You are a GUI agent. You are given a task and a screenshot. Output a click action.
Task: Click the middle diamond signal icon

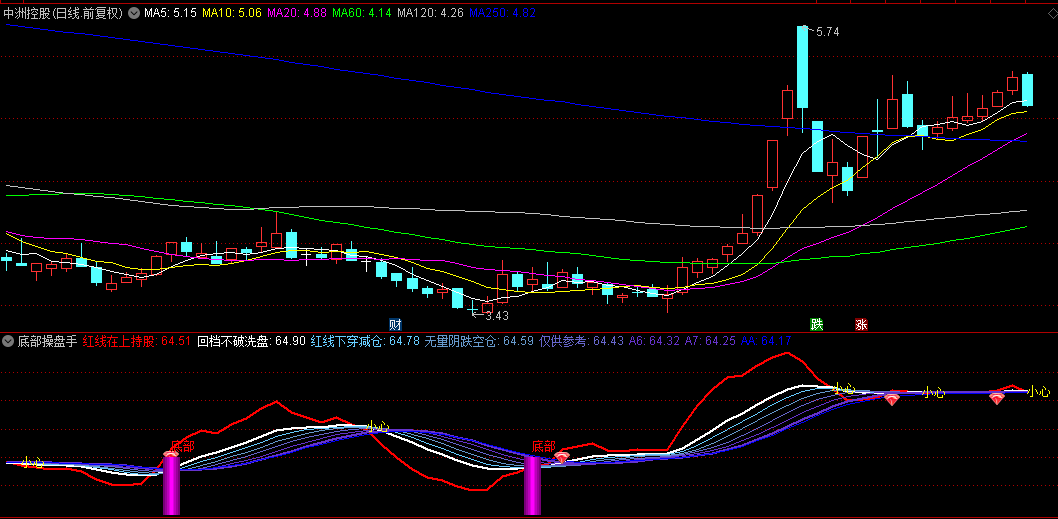point(892,399)
